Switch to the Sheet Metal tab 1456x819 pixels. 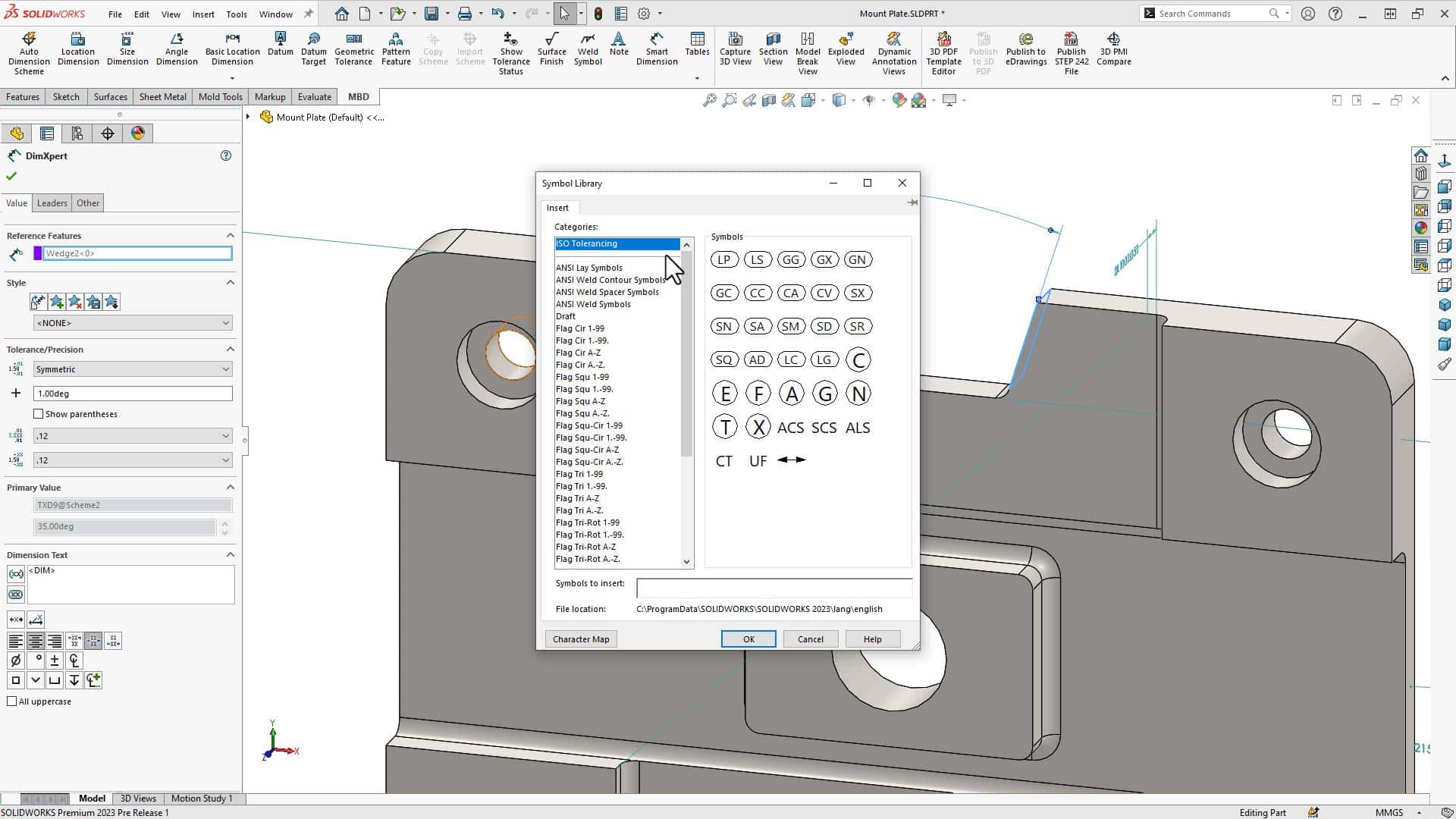click(x=162, y=96)
